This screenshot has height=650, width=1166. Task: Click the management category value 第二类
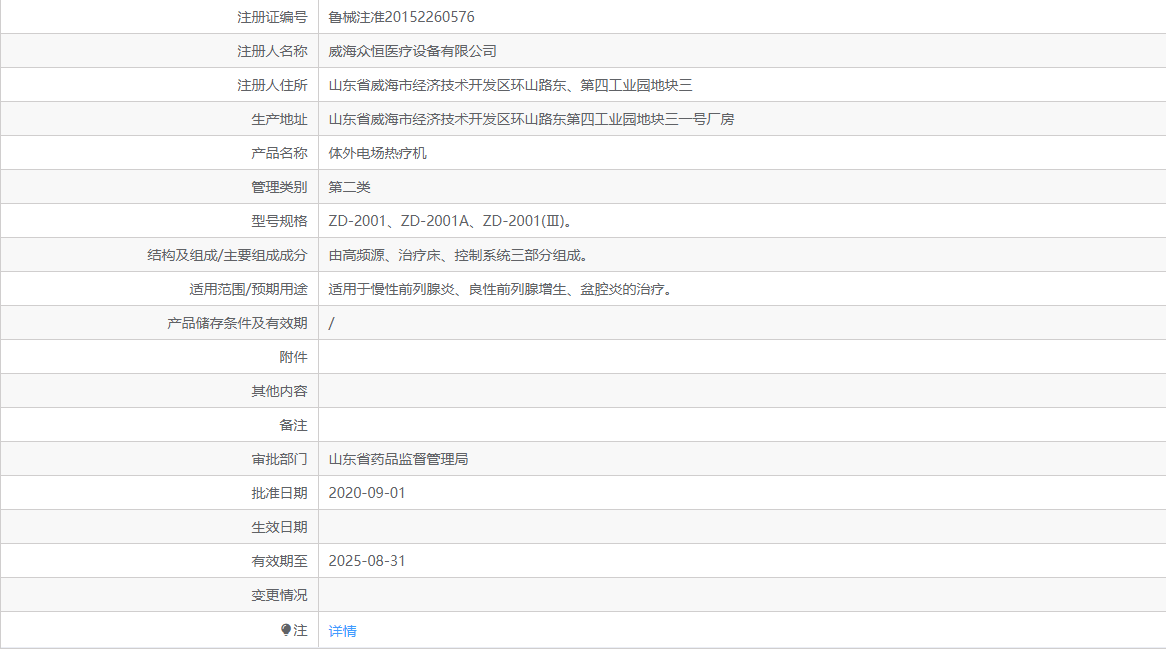[x=350, y=187]
